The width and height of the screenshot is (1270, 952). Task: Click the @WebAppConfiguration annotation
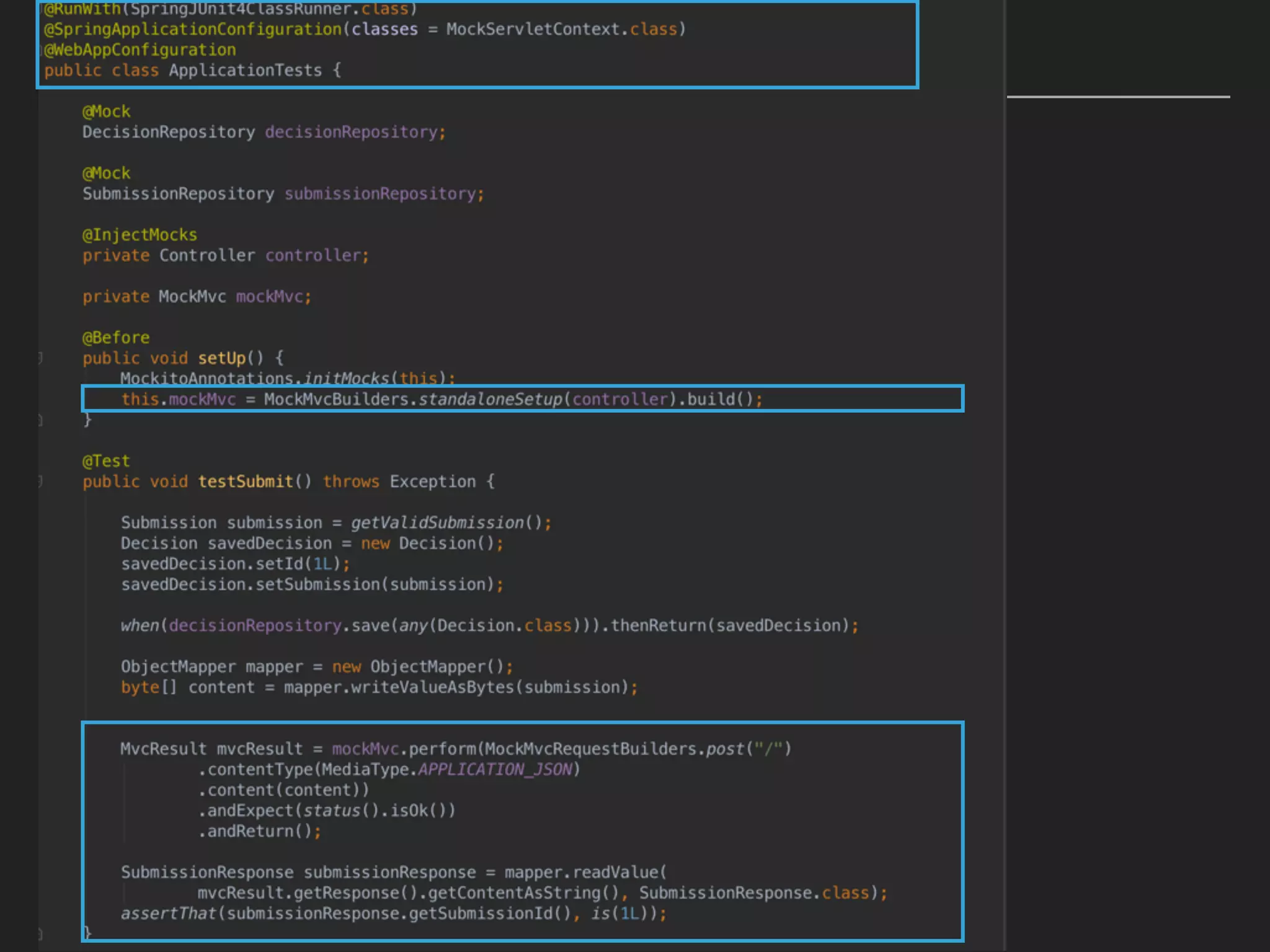coord(140,50)
